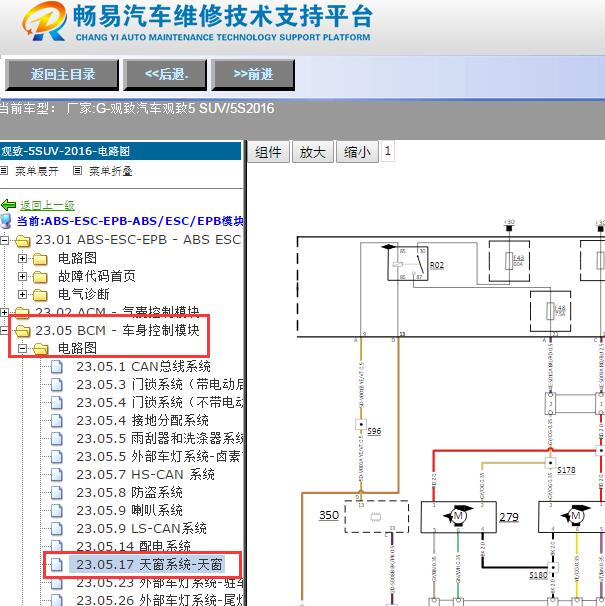Collapse the 23.05 BCM node
The image size is (605, 606).
tap(4, 330)
